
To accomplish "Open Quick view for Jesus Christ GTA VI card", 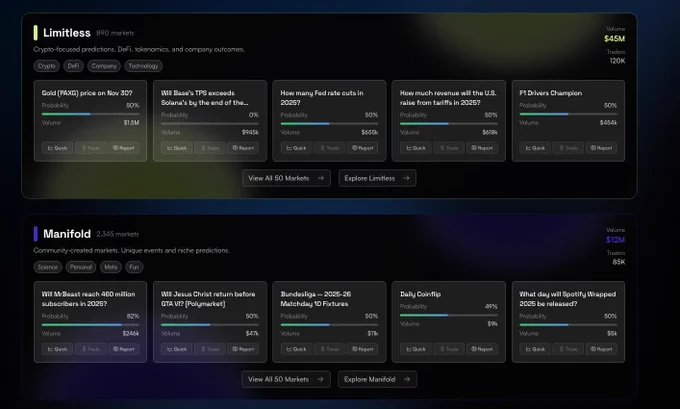I will 177,349.
